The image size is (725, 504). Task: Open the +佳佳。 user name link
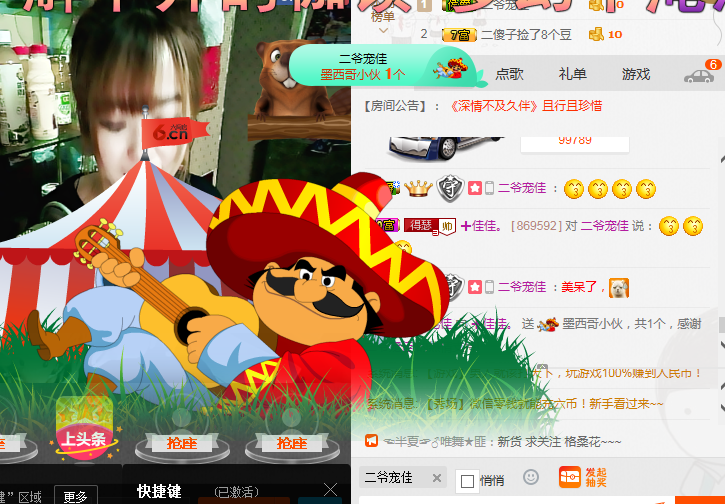tap(481, 226)
